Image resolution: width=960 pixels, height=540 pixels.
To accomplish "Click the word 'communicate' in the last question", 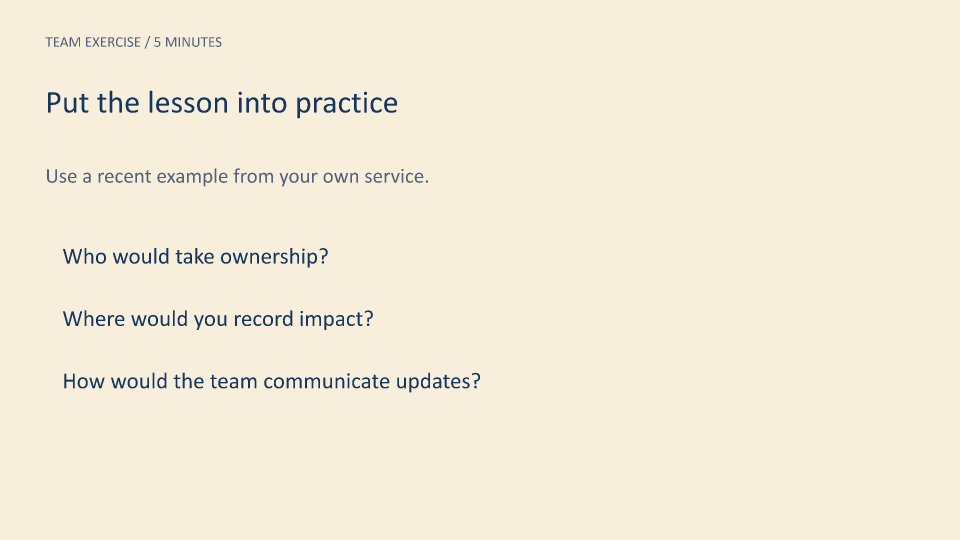I will click(x=326, y=381).
